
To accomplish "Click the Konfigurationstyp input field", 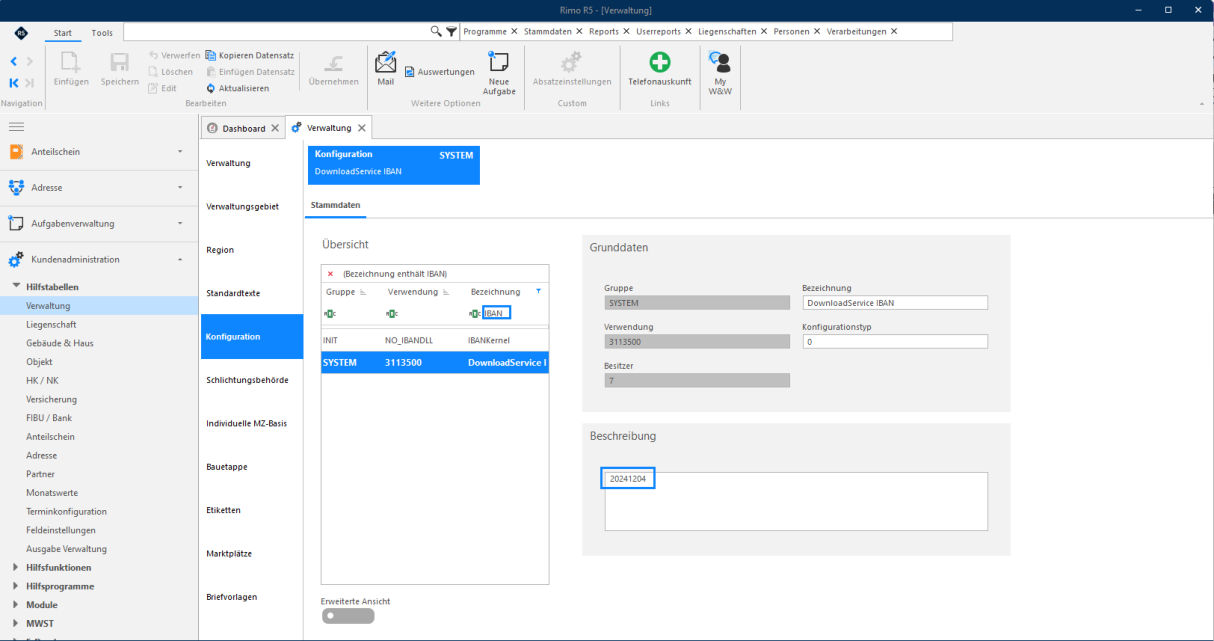I will tap(895, 341).
